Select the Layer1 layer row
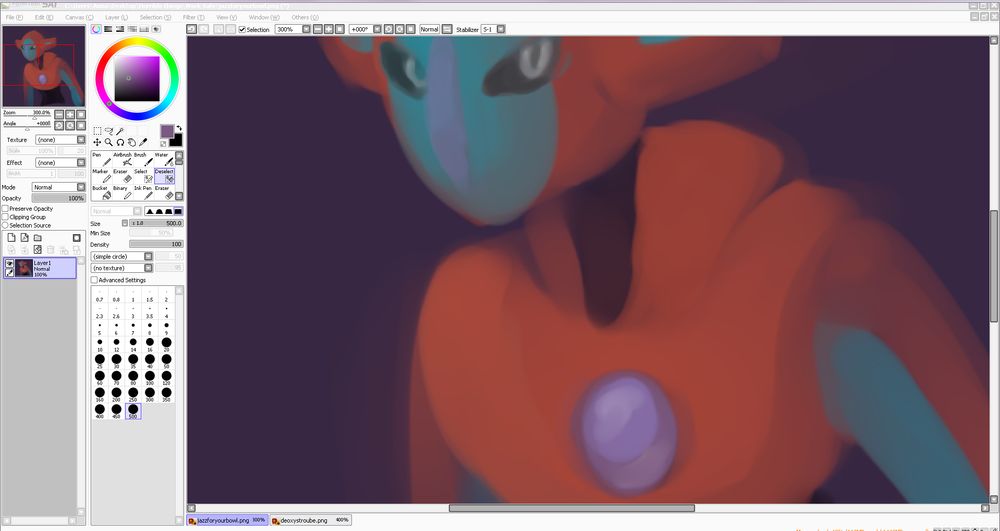This screenshot has width=1000, height=531. [40, 268]
